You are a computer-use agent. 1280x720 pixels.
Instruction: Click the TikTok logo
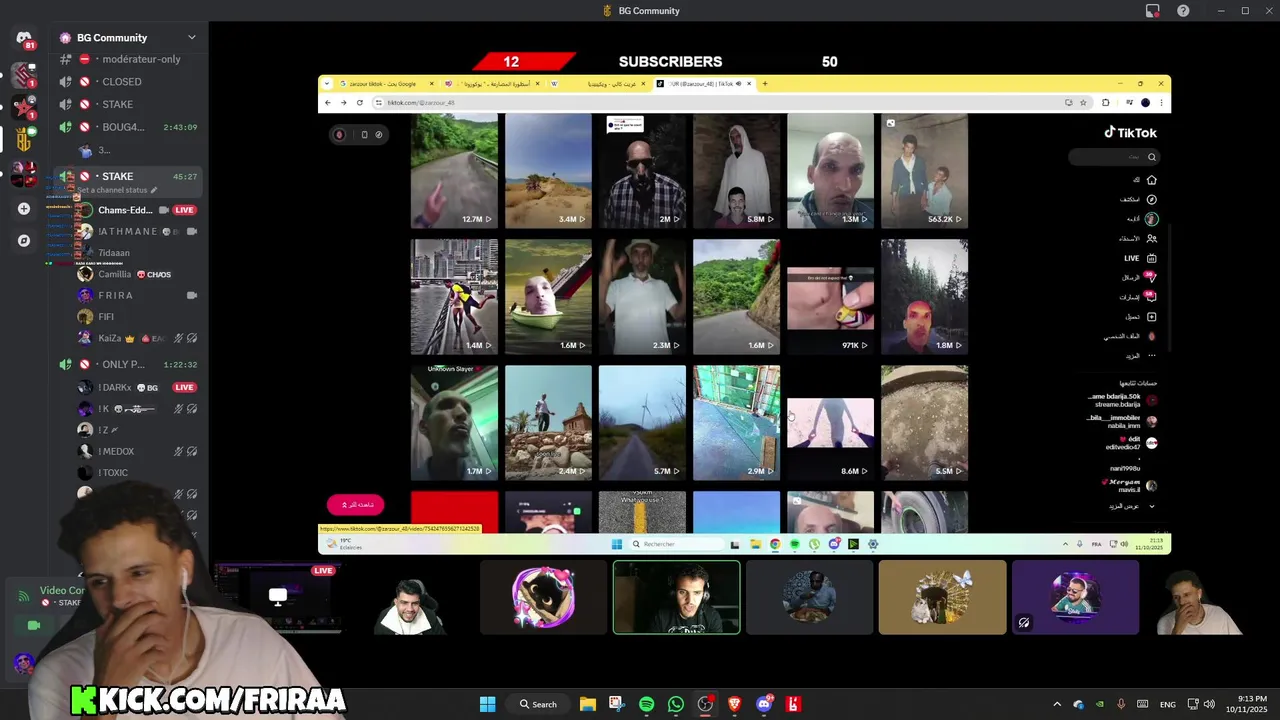[1130, 132]
